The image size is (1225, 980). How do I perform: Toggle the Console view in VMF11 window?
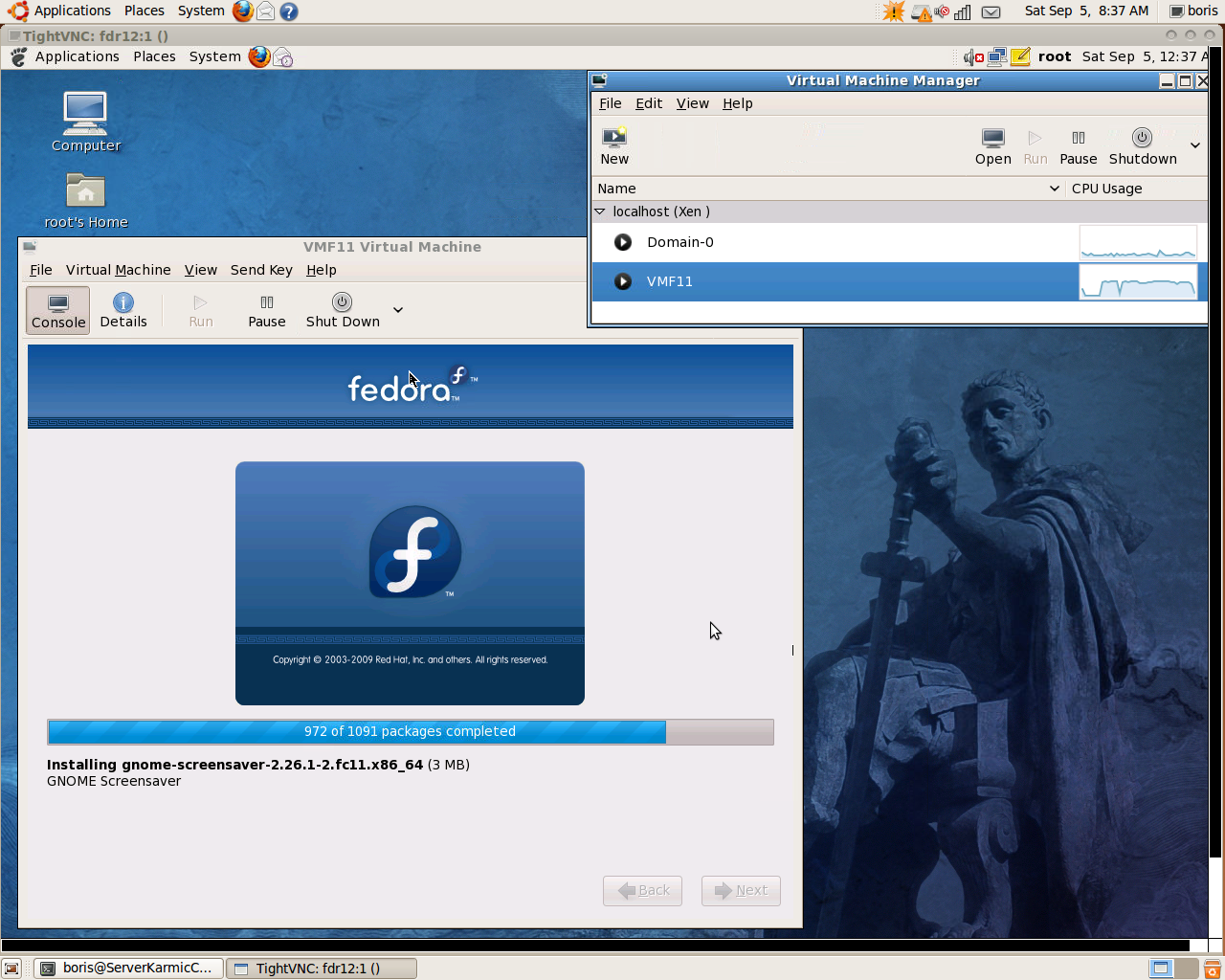click(x=58, y=310)
